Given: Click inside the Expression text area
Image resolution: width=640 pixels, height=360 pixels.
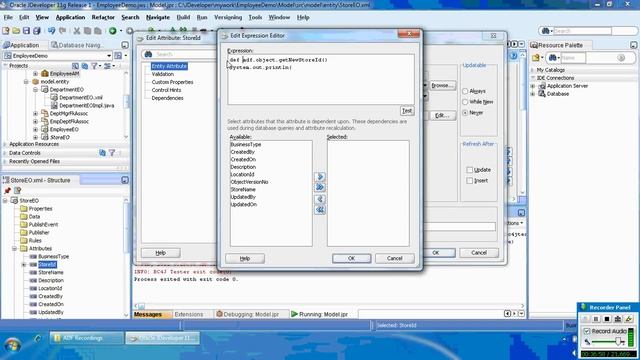Looking at the screenshot, I should pos(321,79).
